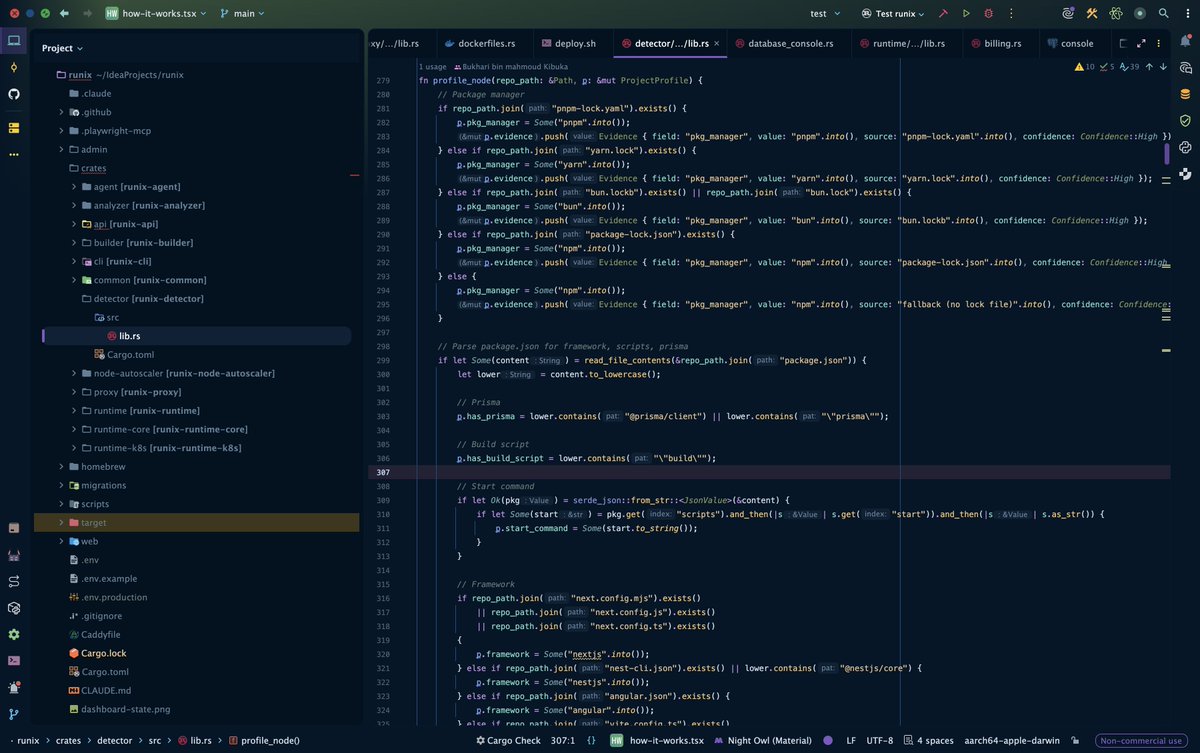Click the green atom toolbar icon

[1116, 14]
